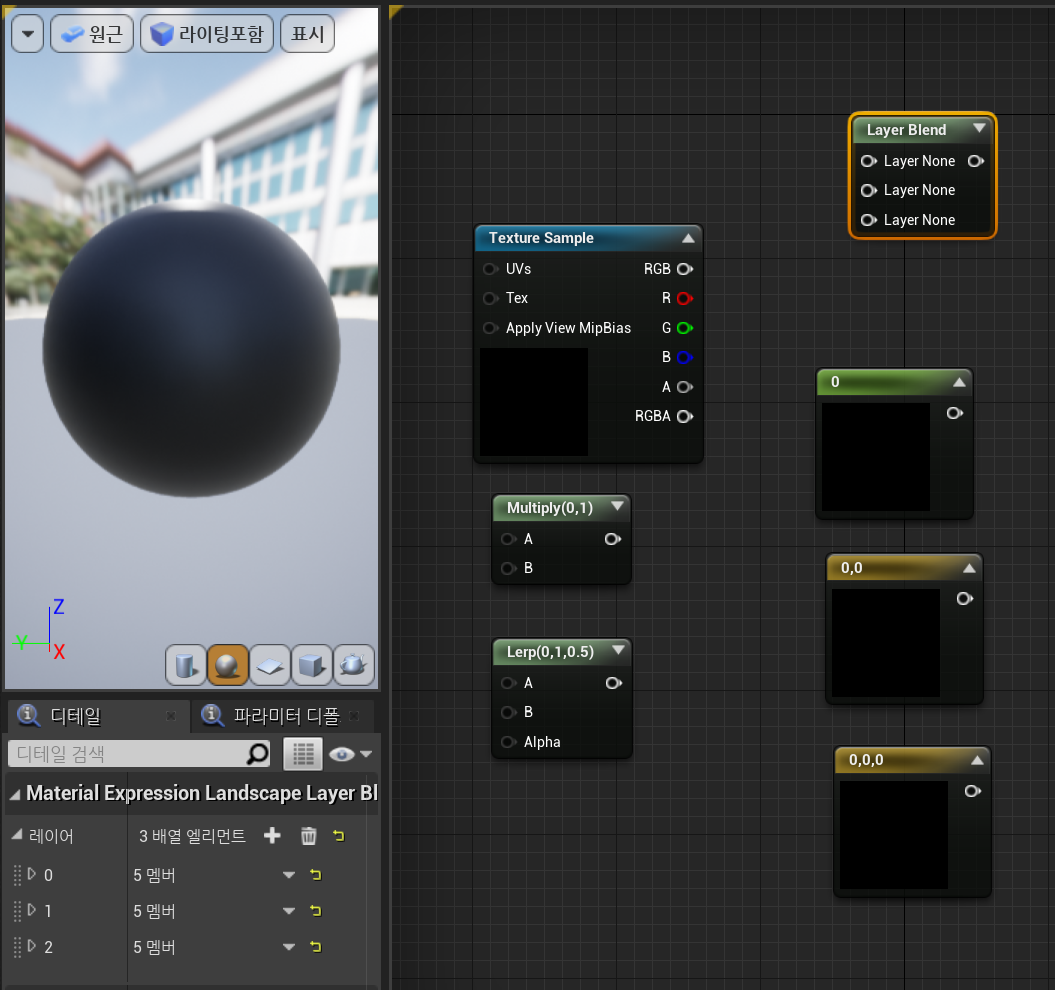This screenshot has width=1055, height=990.
Task: Expand the Lerp(0,1,0.5) node arrow
Action: (618, 650)
